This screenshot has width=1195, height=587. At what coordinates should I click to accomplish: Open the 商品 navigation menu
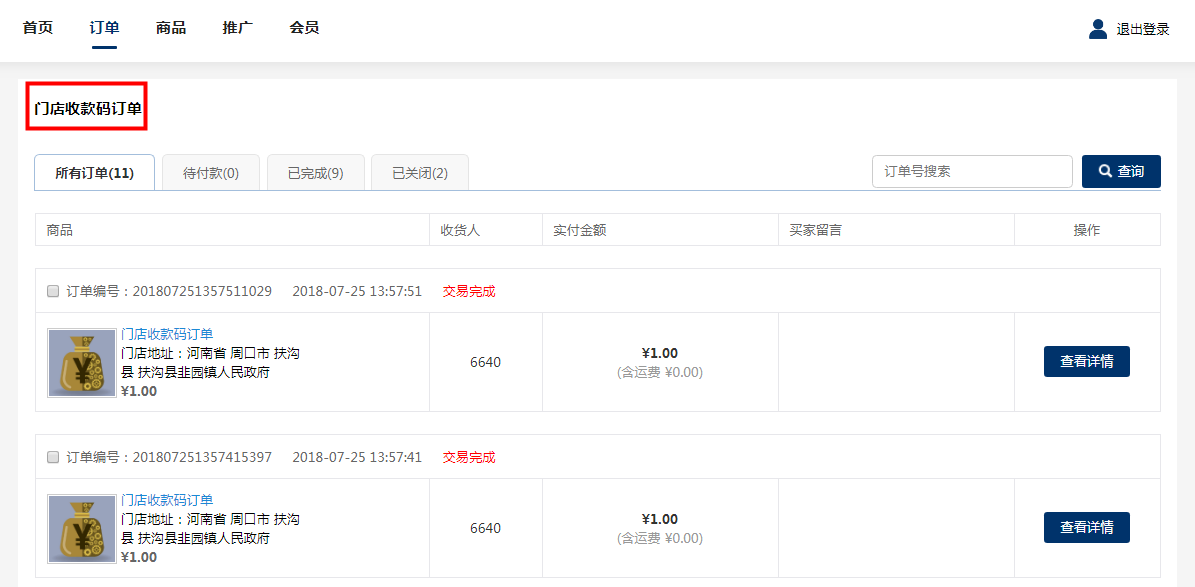click(x=171, y=28)
